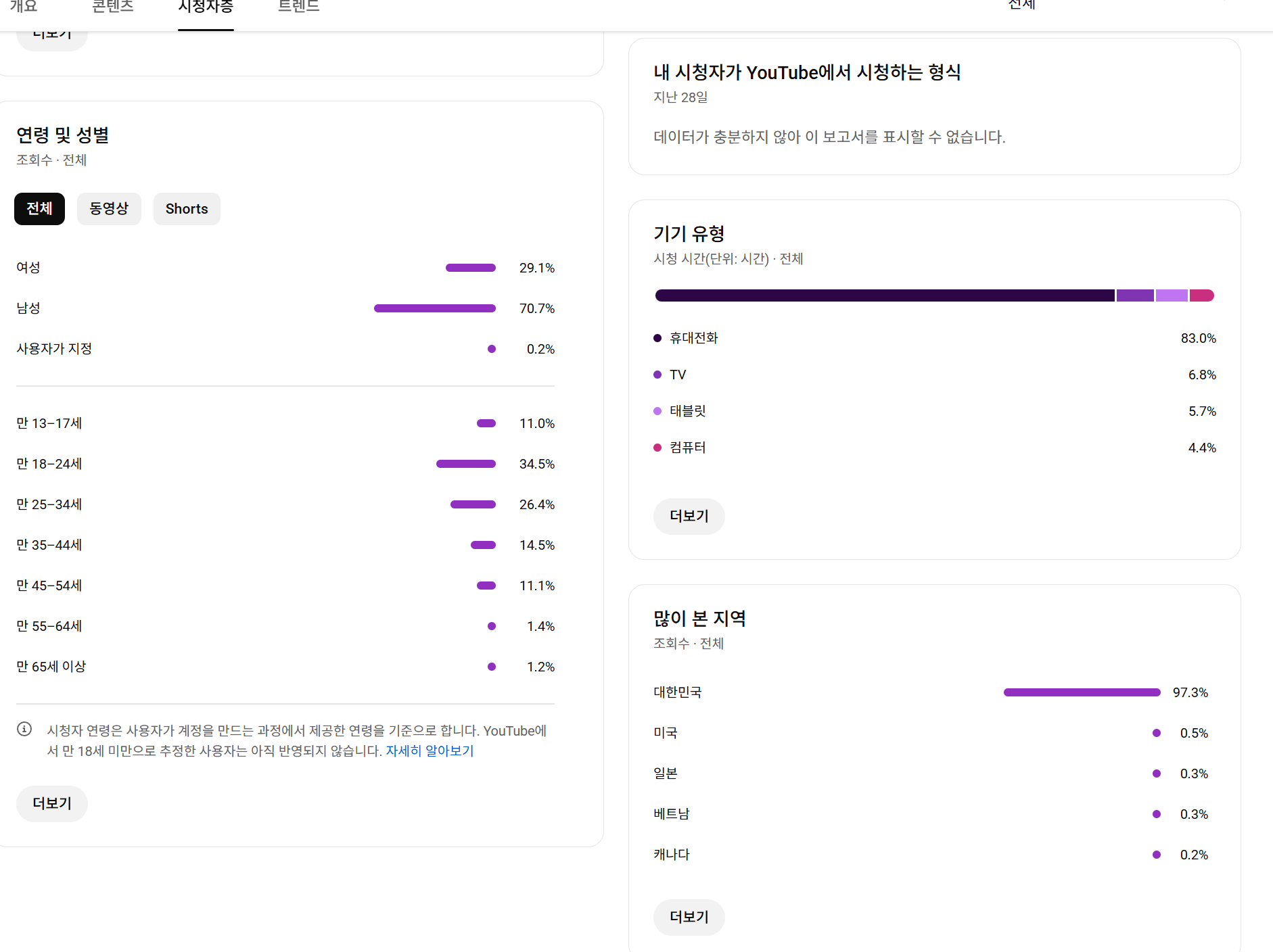Expand 더보기 in the 연령 및 성별 card

pos(52,803)
